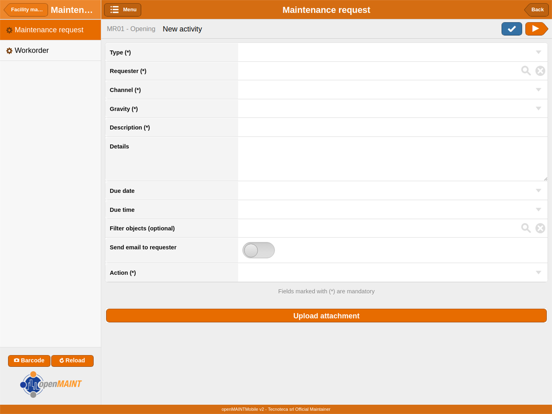
Task: Open the Due time picker dropdown
Action: click(x=538, y=209)
